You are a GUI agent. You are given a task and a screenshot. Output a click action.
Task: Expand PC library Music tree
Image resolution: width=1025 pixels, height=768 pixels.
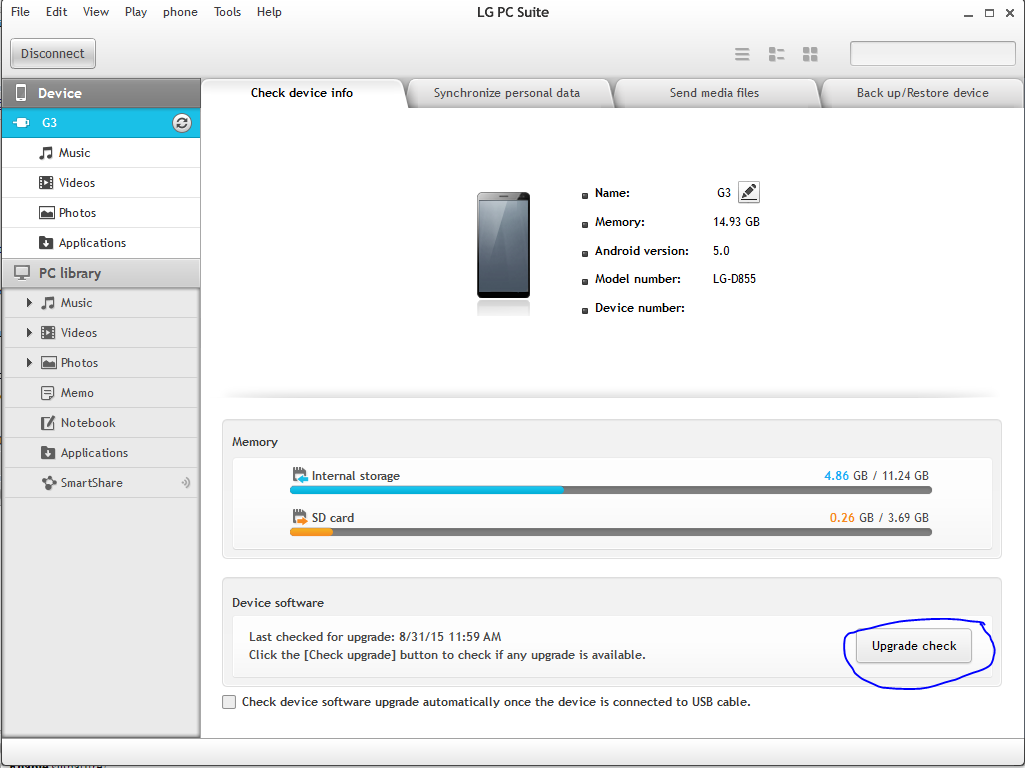29,303
